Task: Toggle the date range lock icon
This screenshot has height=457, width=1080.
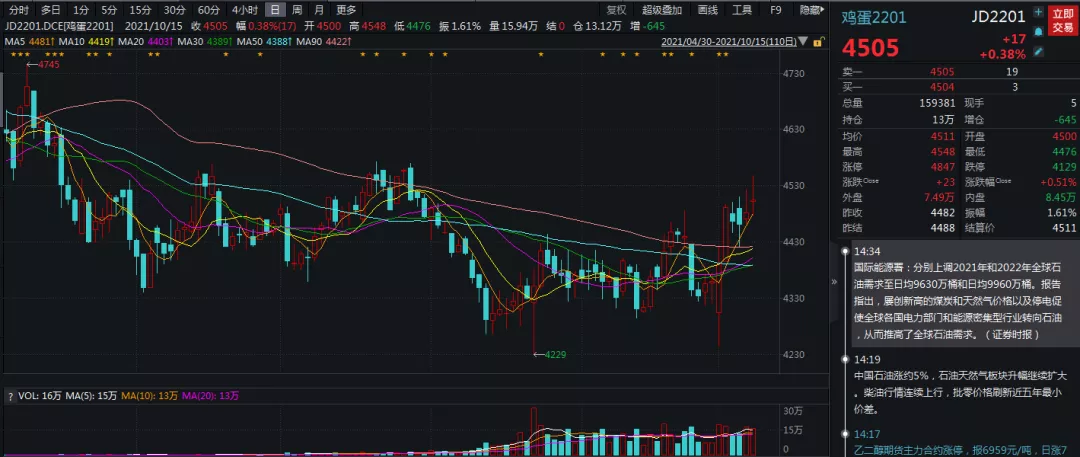Action: point(818,42)
